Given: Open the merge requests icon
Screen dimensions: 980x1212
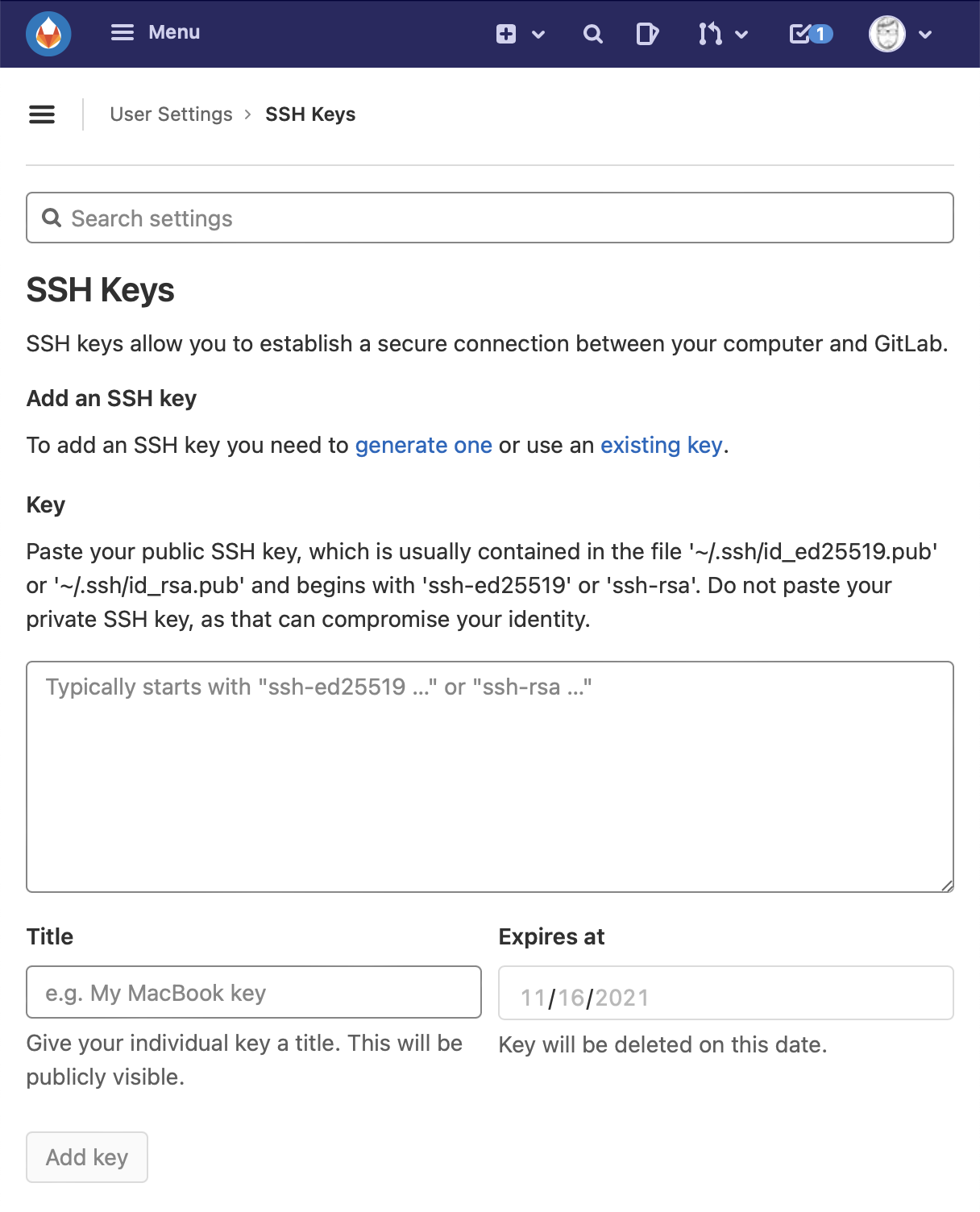Looking at the screenshot, I should point(710,34).
